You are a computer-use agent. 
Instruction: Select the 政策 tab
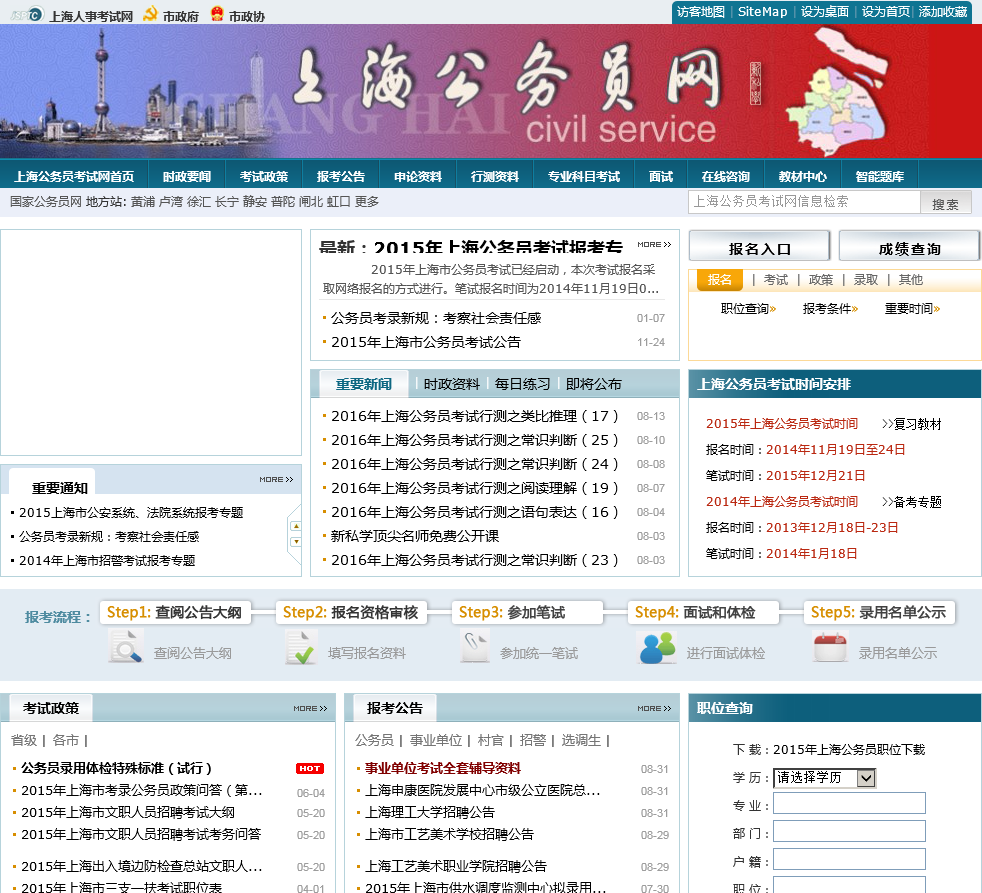coord(820,280)
